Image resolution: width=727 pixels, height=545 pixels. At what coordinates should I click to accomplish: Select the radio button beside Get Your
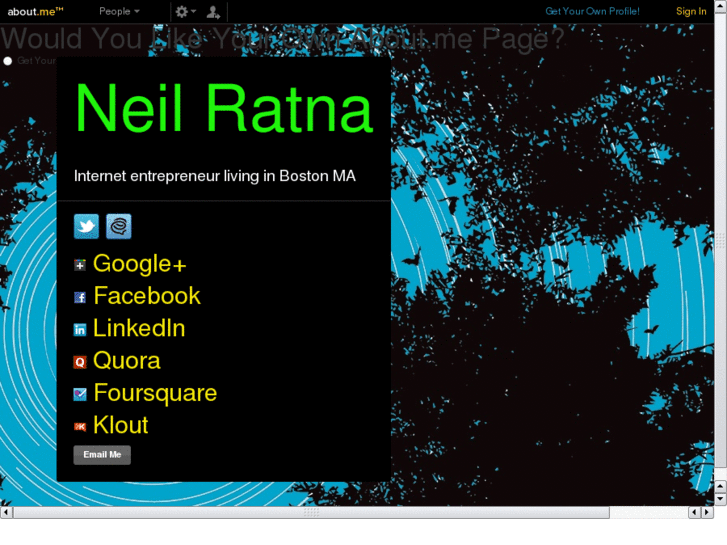(x=7, y=61)
